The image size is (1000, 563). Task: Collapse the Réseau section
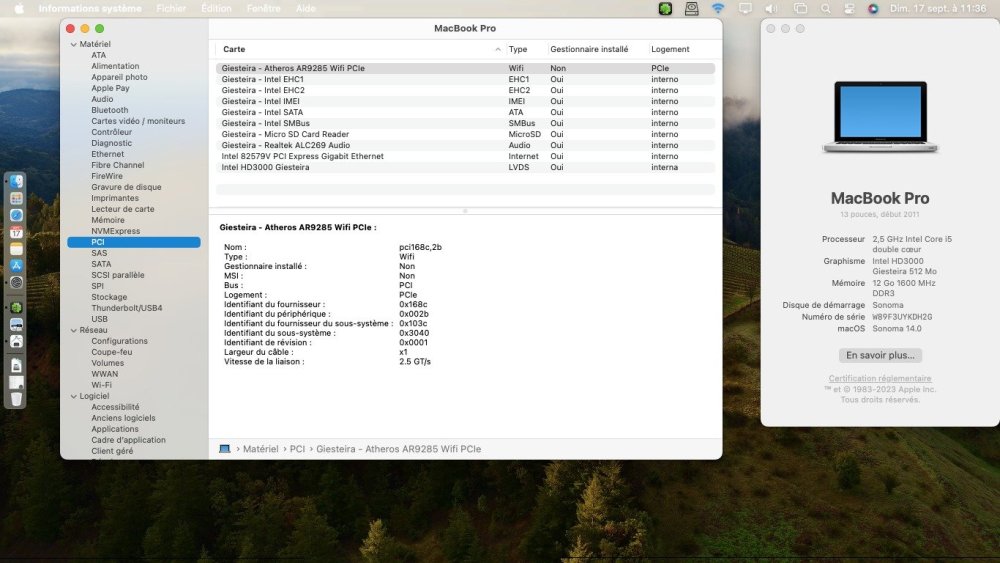point(74,330)
